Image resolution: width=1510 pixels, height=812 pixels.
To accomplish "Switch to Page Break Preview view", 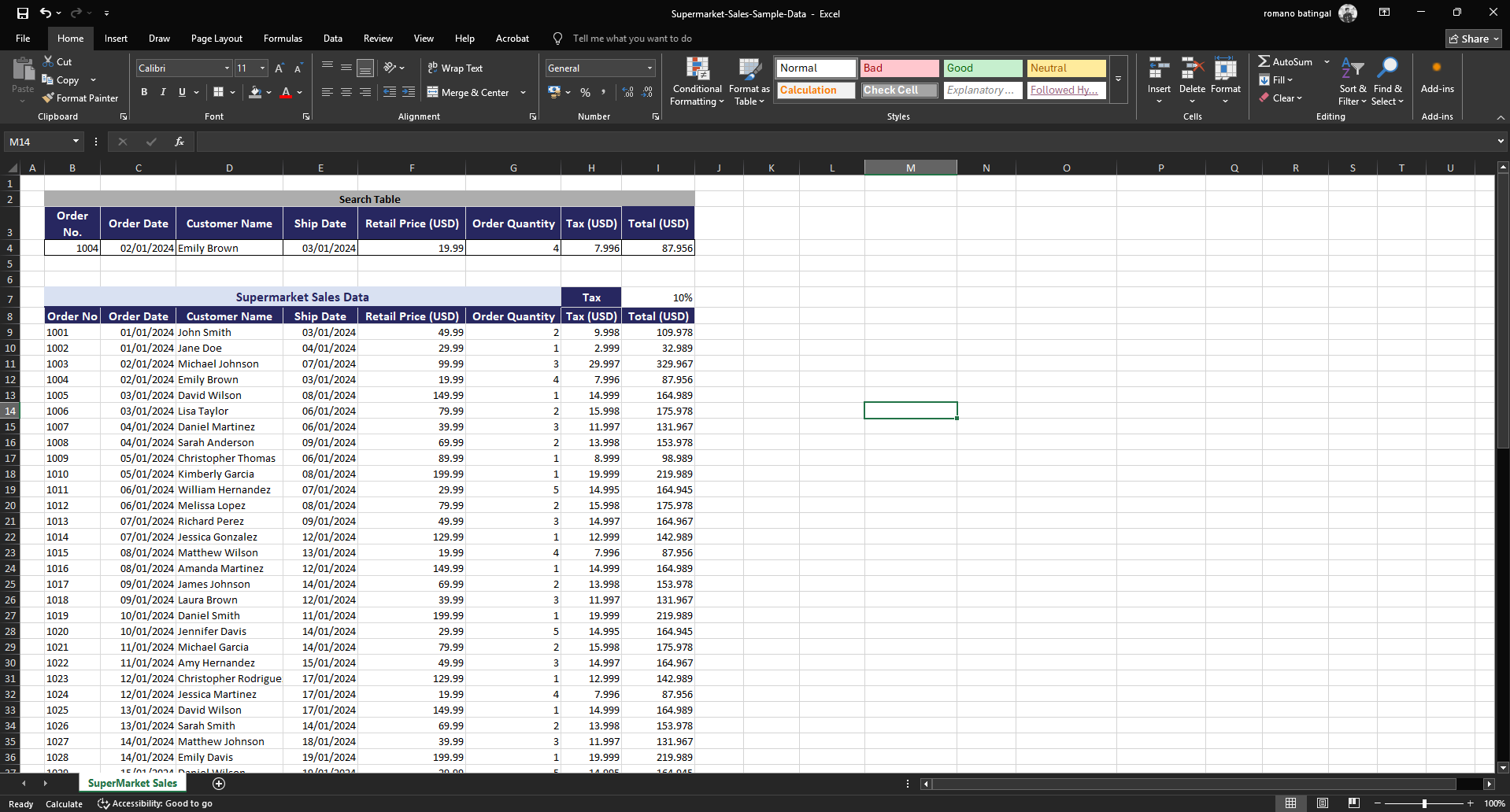I will [1354, 803].
